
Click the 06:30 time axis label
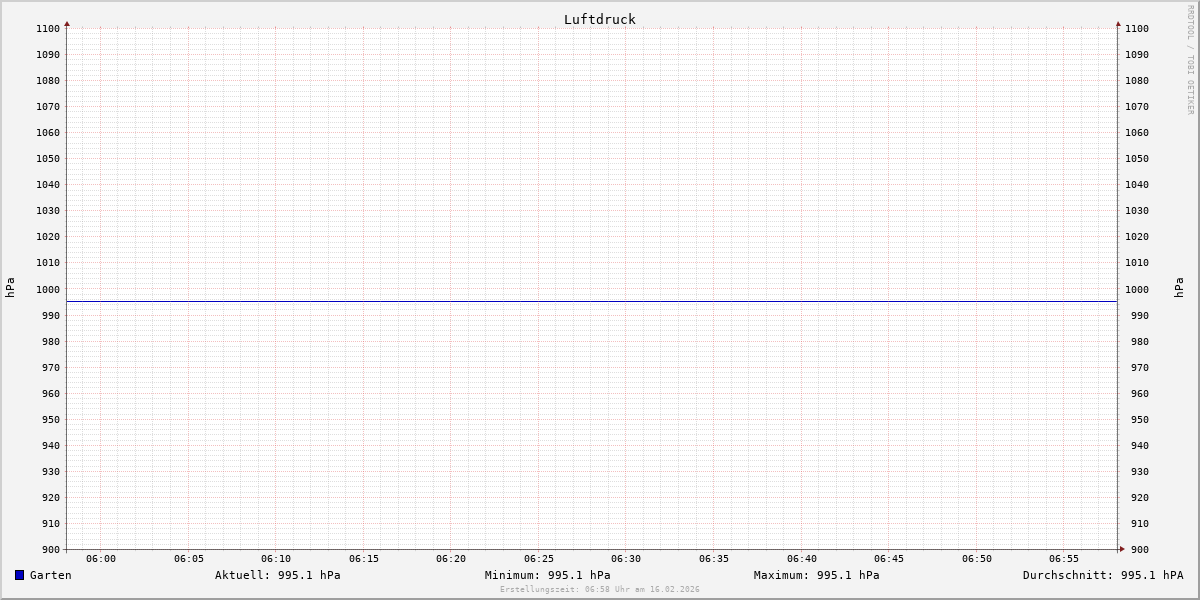point(626,559)
